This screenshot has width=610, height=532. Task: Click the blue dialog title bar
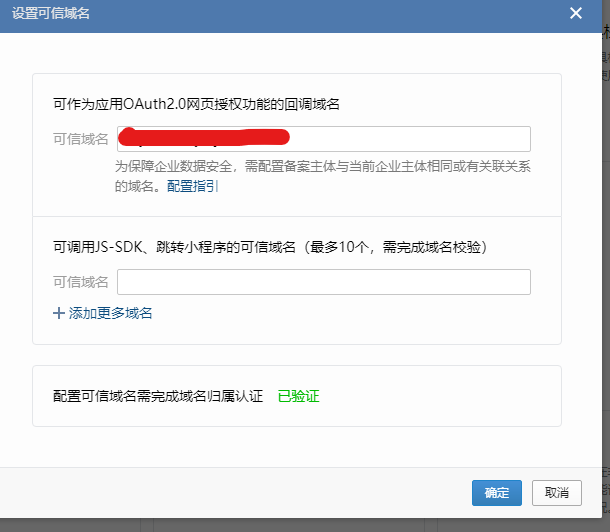pyautogui.click(x=300, y=13)
